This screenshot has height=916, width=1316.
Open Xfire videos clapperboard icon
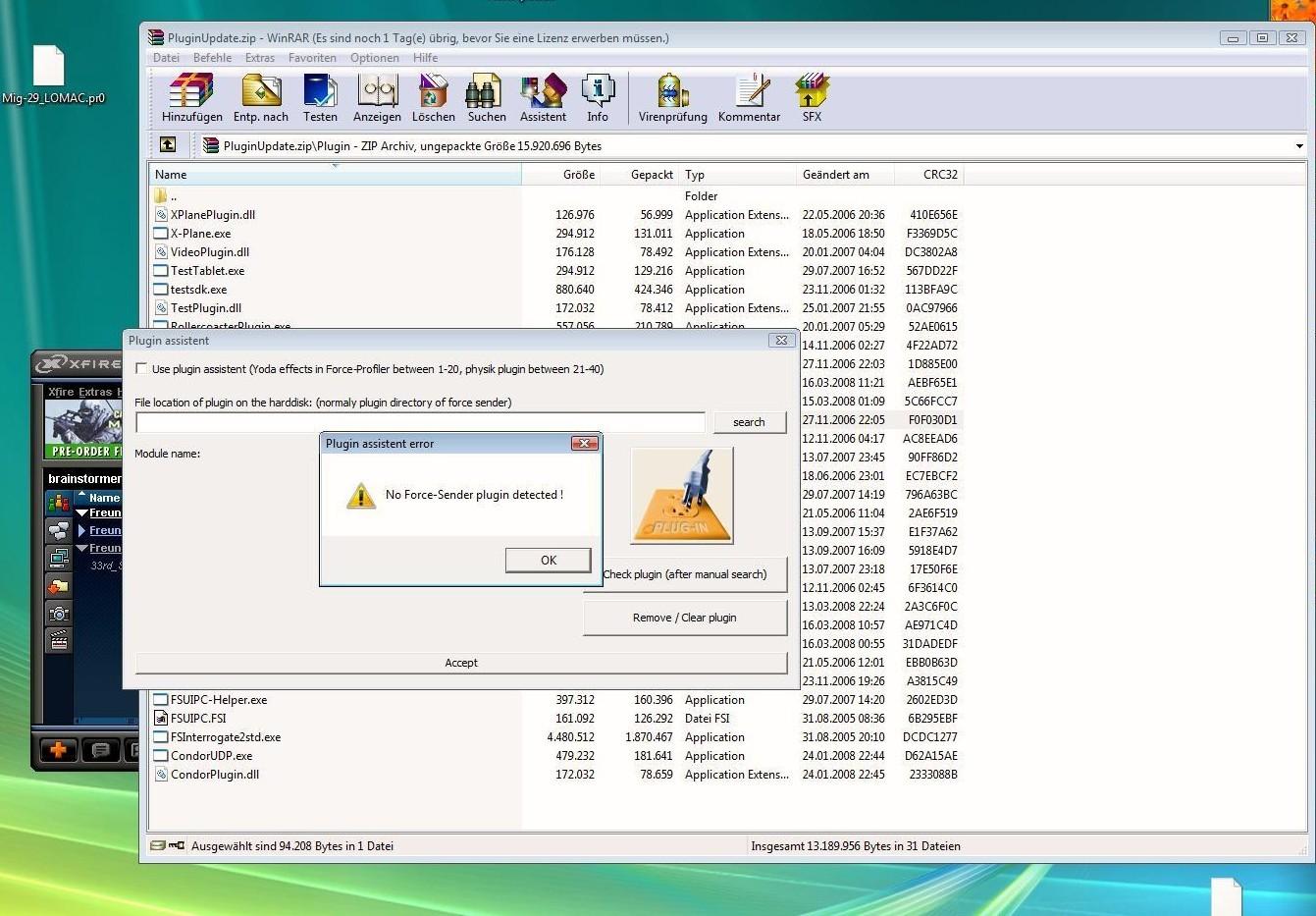click(x=59, y=641)
